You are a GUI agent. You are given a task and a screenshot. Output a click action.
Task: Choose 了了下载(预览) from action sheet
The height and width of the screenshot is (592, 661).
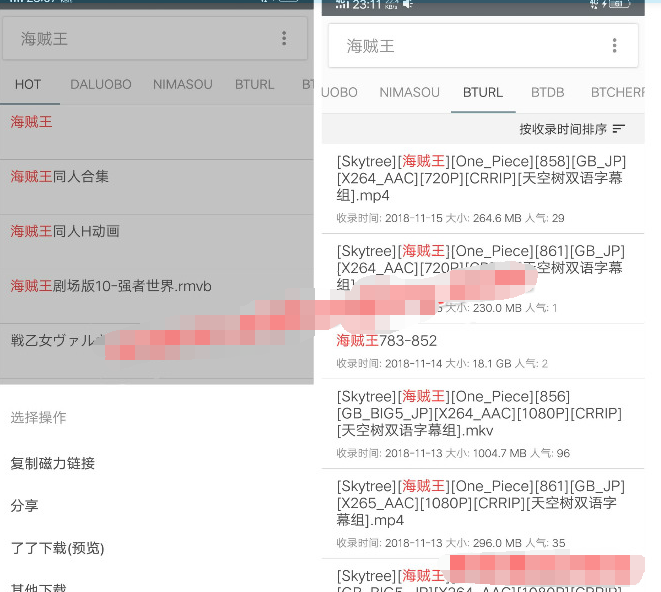(58, 548)
